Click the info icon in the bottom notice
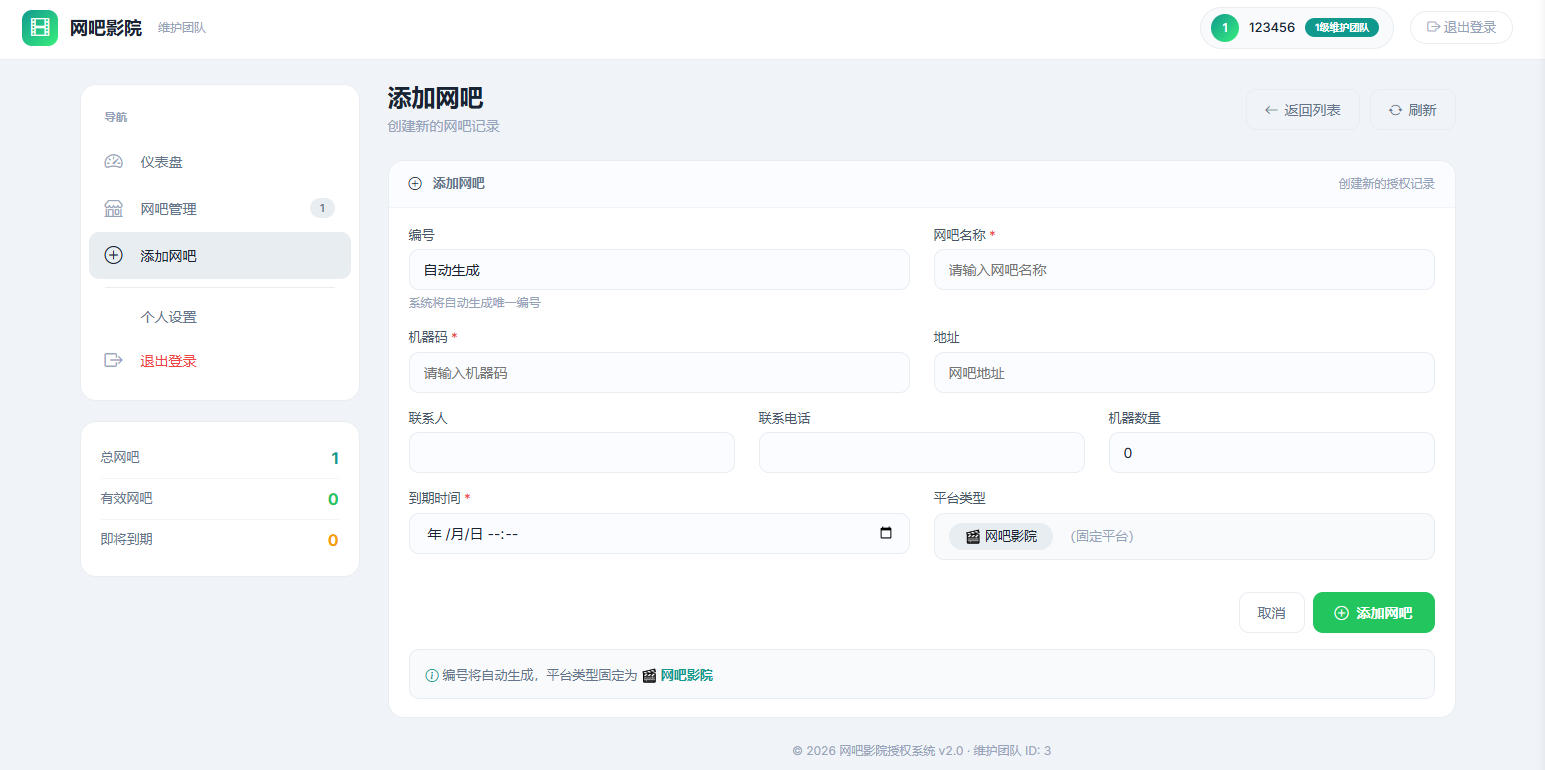Image resolution: width=1545 pixels, height=770 pixels. click(432, 675)
